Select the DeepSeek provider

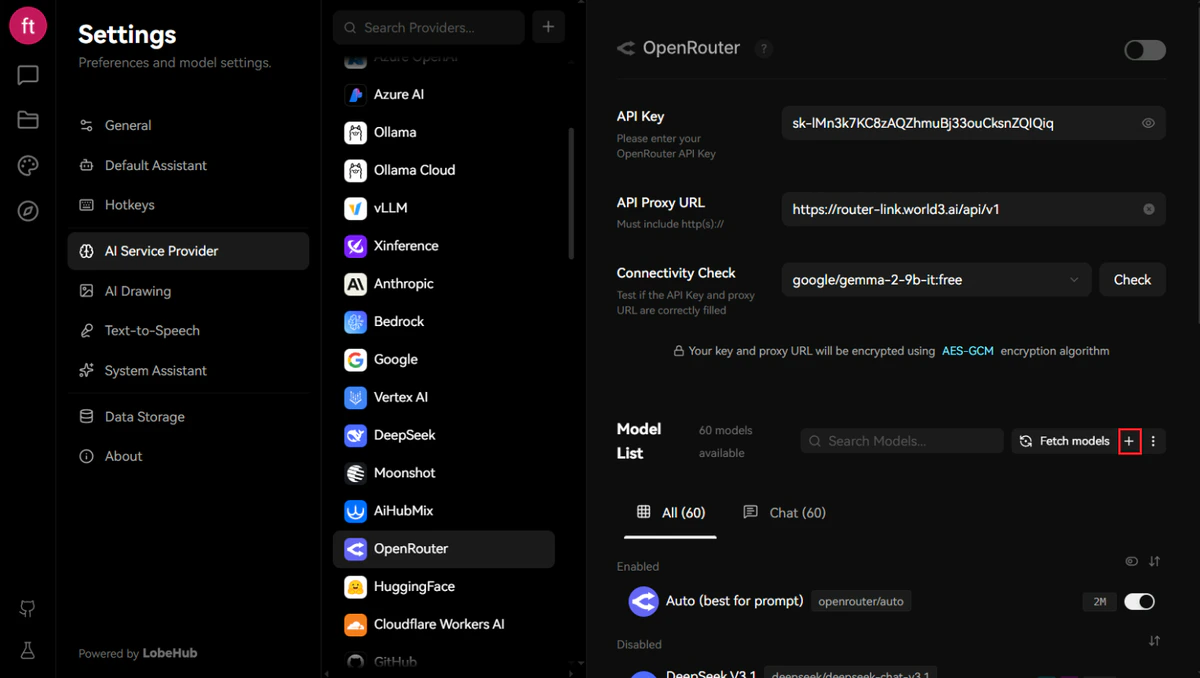444,435
